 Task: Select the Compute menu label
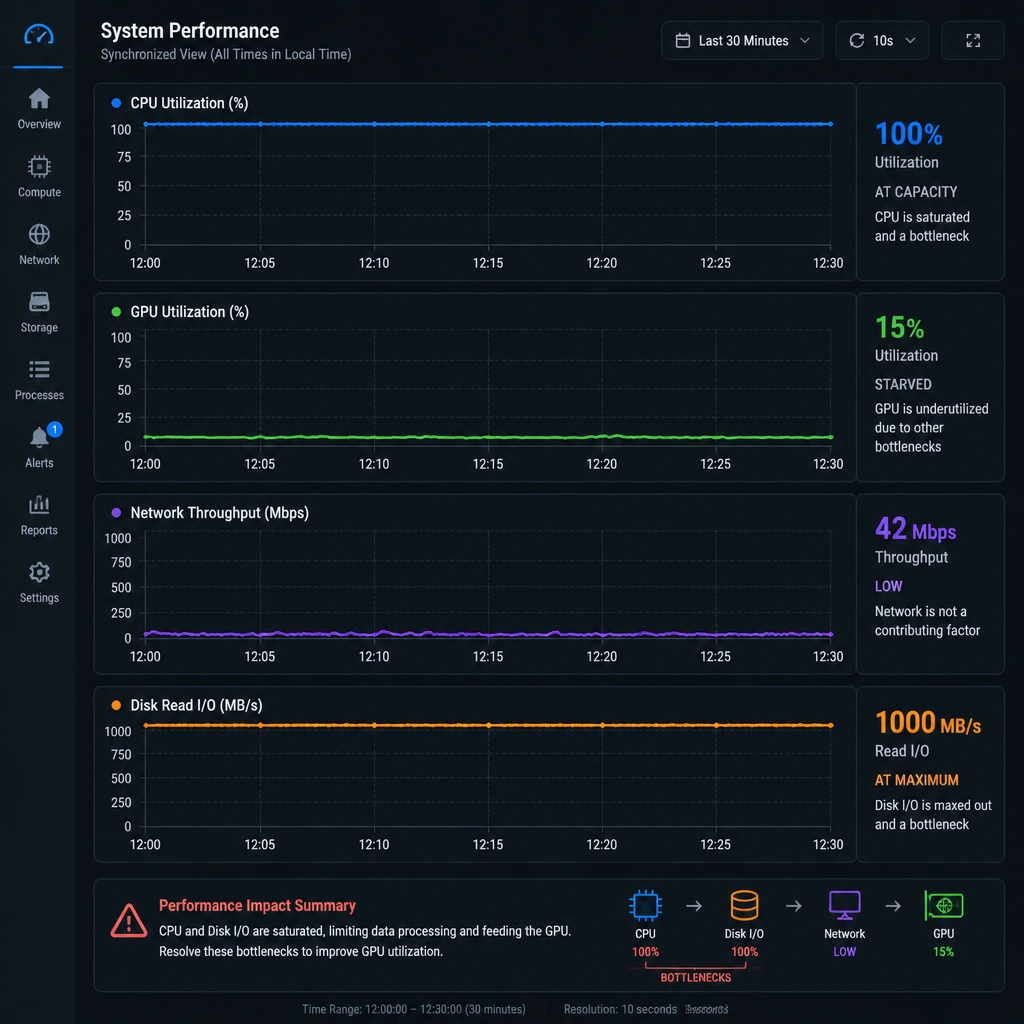[39, 192]
